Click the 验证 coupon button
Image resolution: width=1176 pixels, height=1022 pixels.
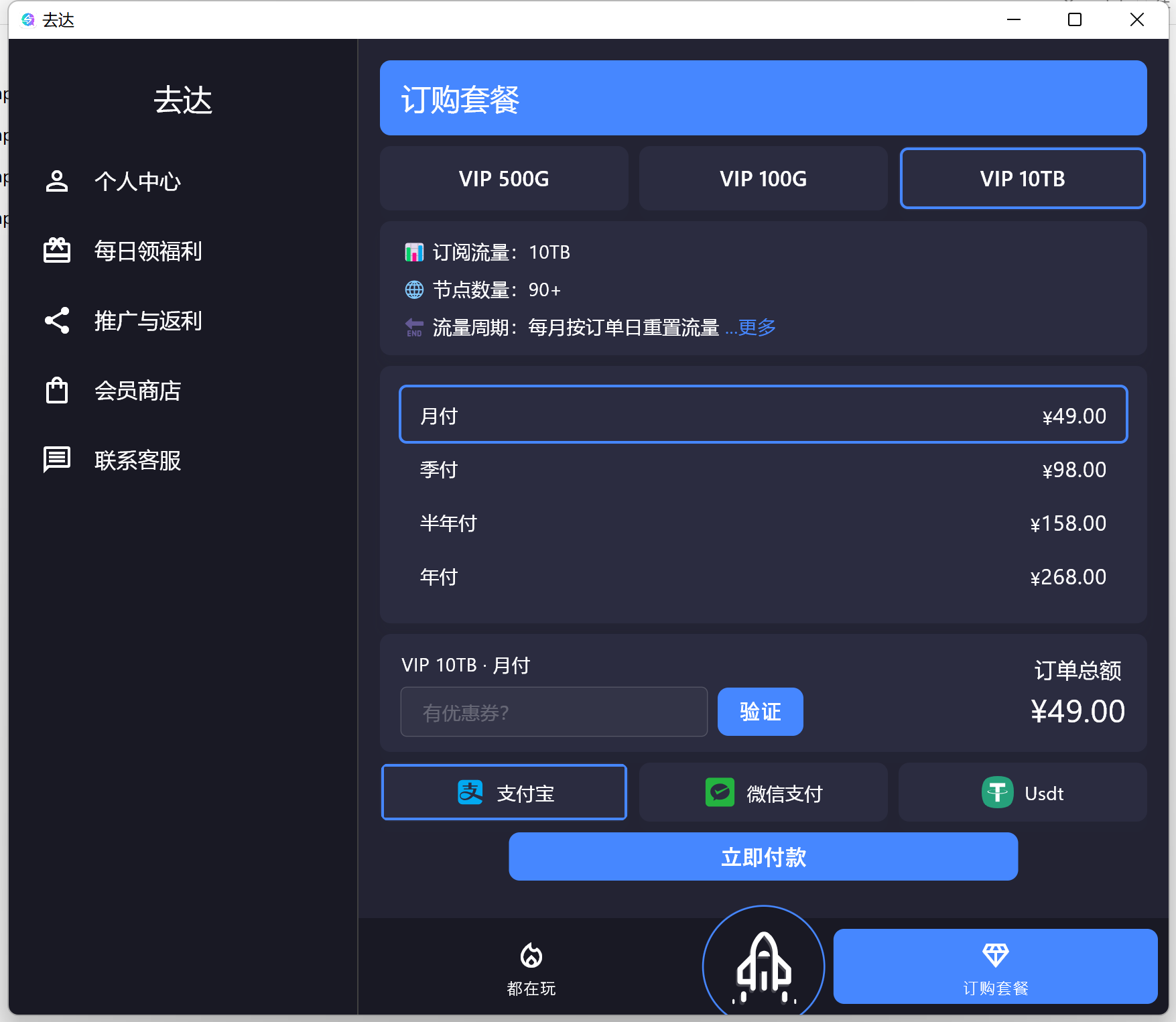point(760,711)
